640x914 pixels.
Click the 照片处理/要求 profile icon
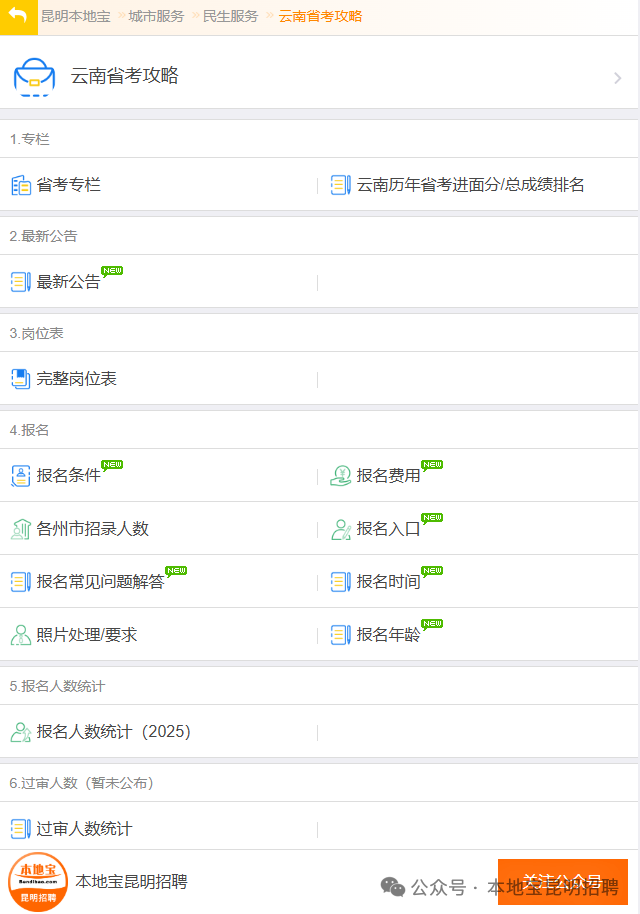pyautogui.click(x=20, y=633)
